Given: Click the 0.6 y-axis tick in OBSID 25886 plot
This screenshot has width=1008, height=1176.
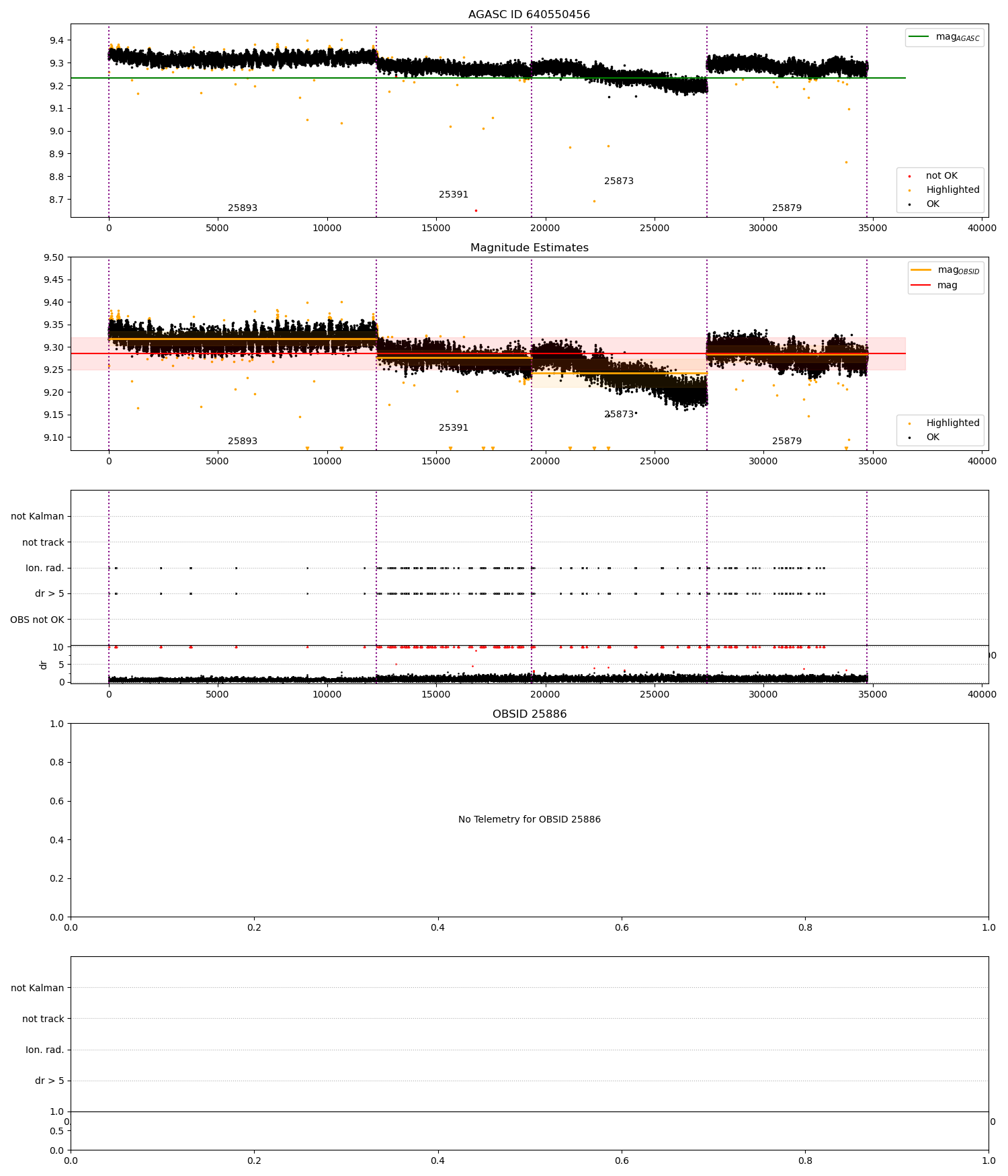Looking at the screenshot, I should tap(56, 801).
